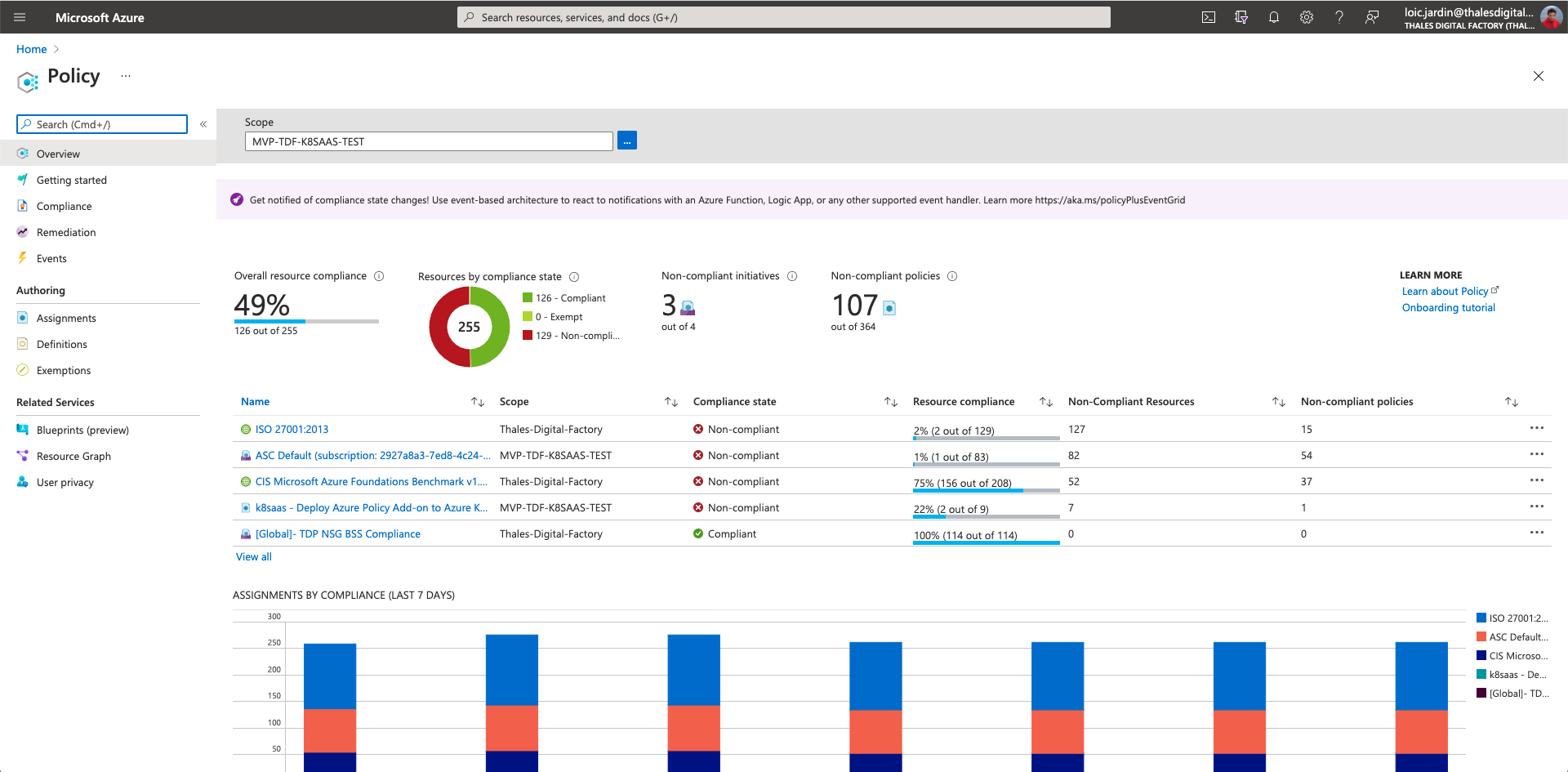Image resolution: width=1568 pixels, height=772 pixels.
Task: Sort table by Name column arrows
Action: [x=478, y=402]
